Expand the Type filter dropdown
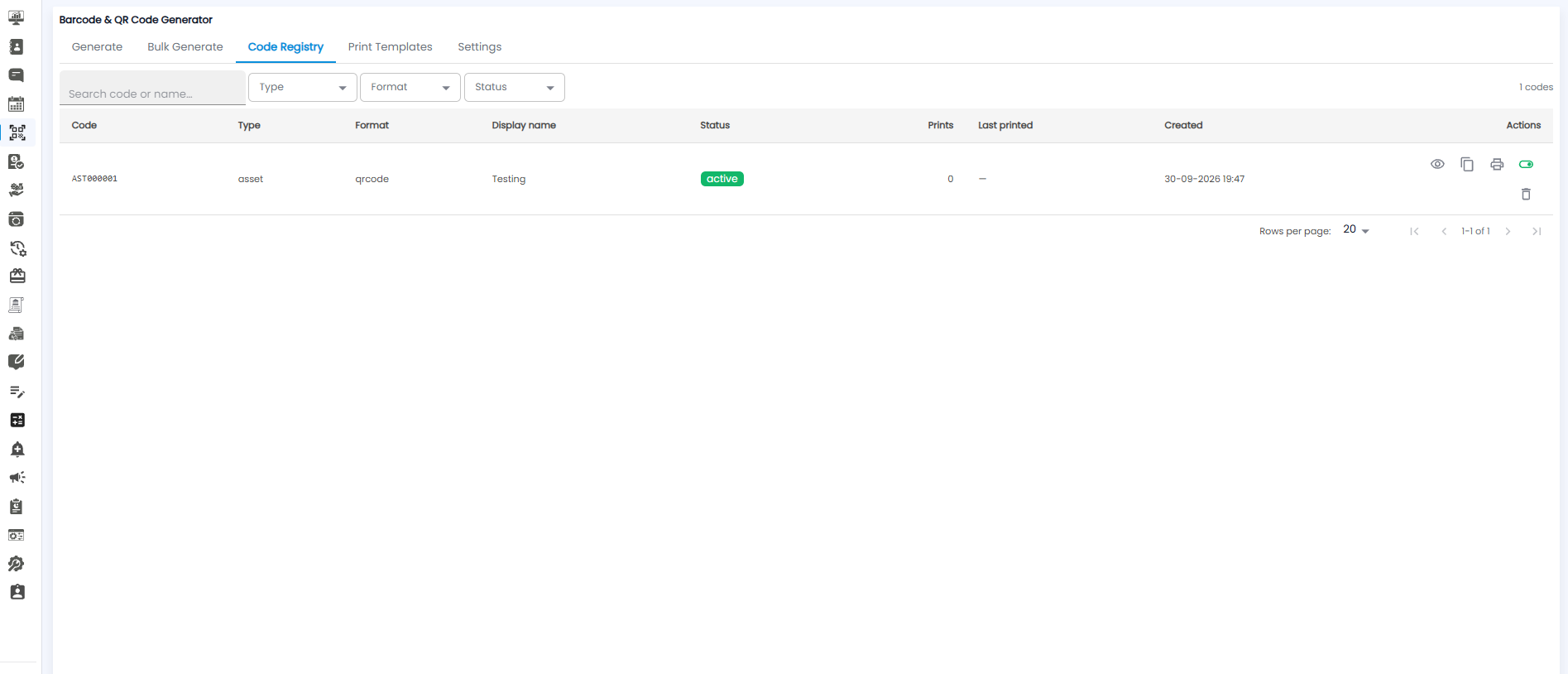Image resolution: width=1568 pixels, height=674 pixels. pyautogui.click(x=303, y=87)
